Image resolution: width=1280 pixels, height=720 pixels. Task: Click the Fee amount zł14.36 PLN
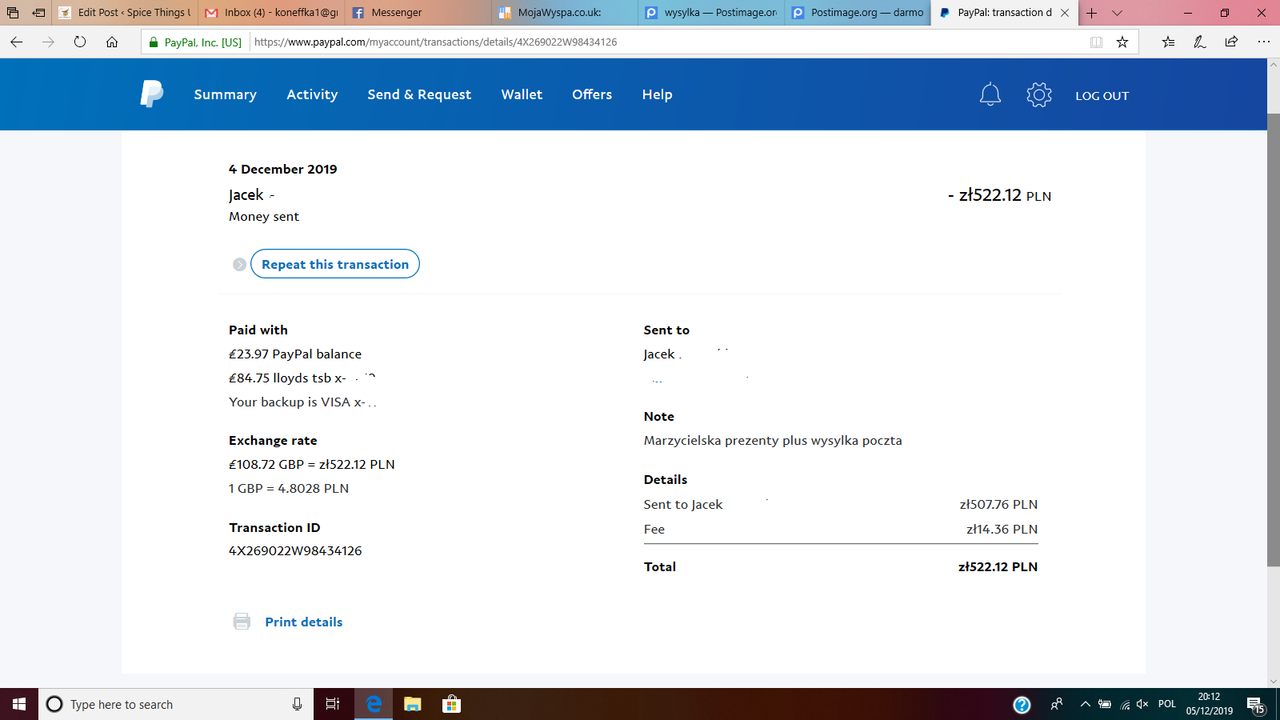[1001, 529]
